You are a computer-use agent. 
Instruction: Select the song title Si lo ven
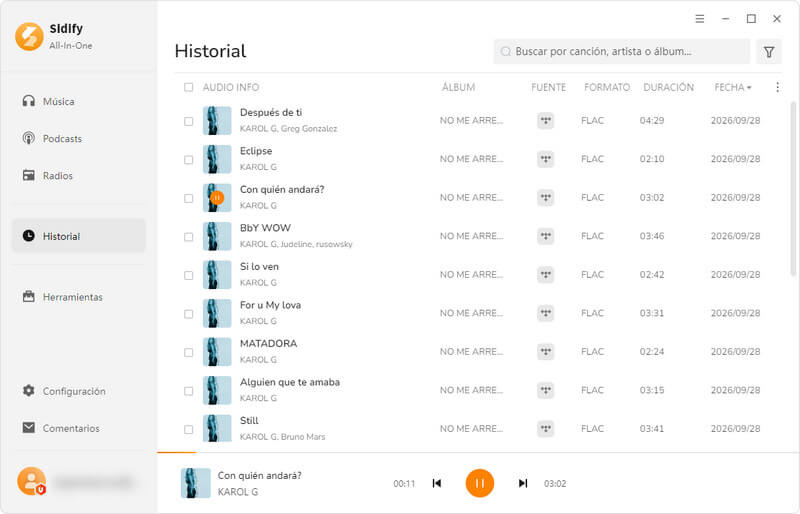[x=259, y=266]
